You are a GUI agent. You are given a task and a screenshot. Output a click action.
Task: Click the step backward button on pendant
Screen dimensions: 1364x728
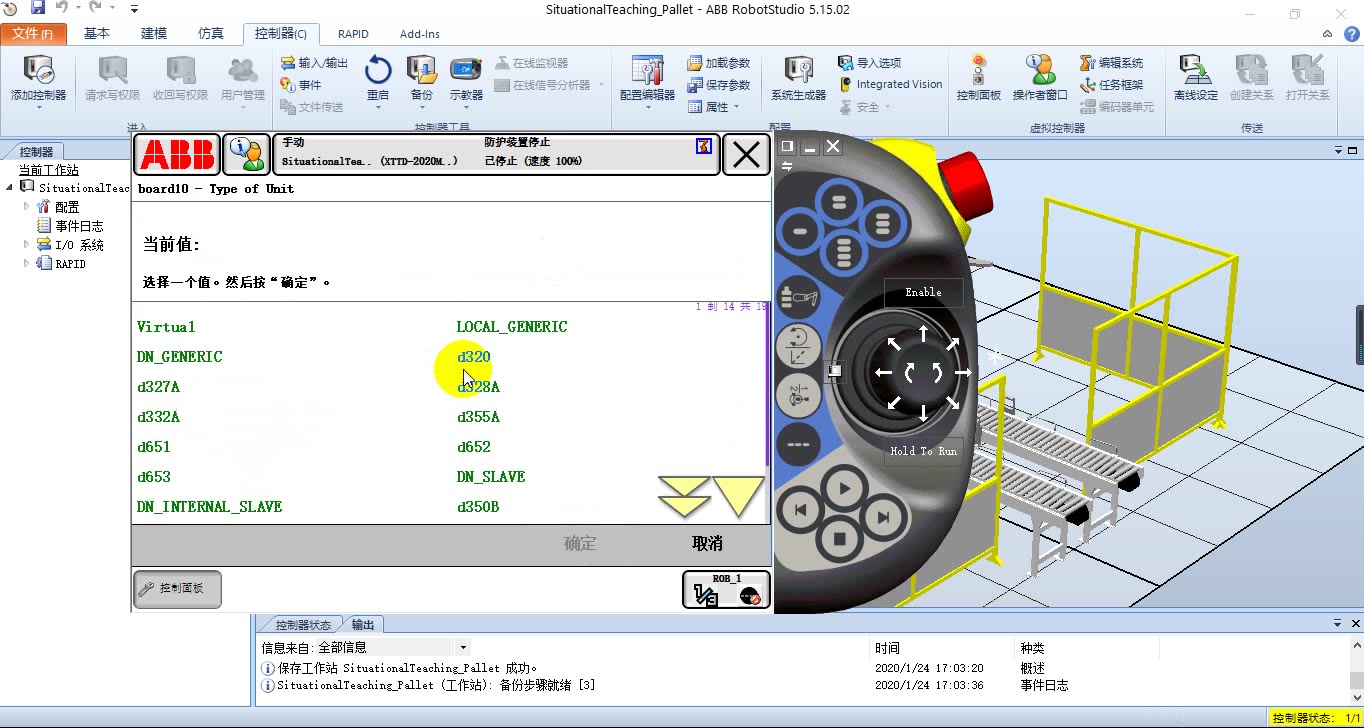(x=800, y=510)
